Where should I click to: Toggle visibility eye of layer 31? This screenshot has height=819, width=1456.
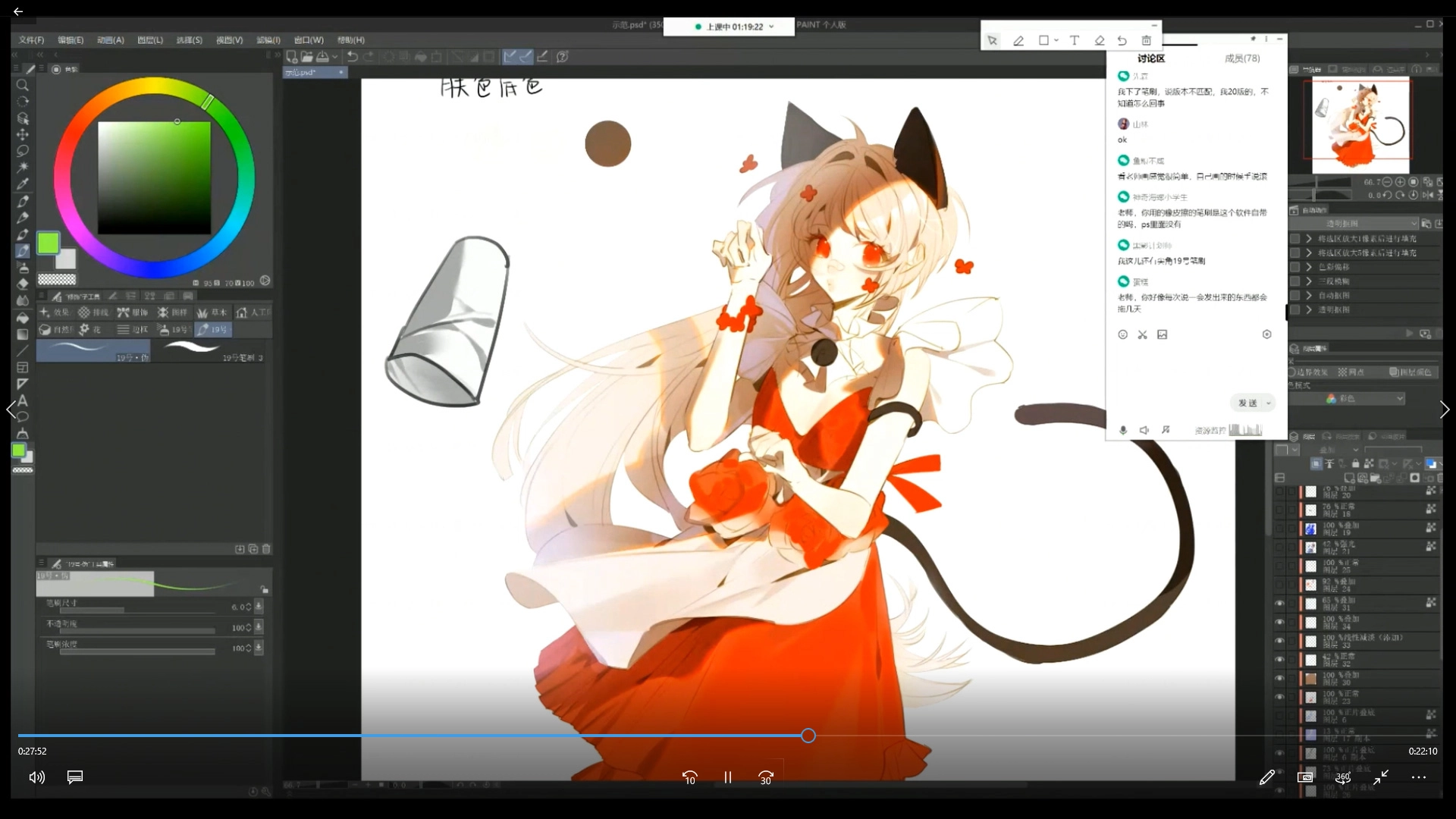(1280, 604)
